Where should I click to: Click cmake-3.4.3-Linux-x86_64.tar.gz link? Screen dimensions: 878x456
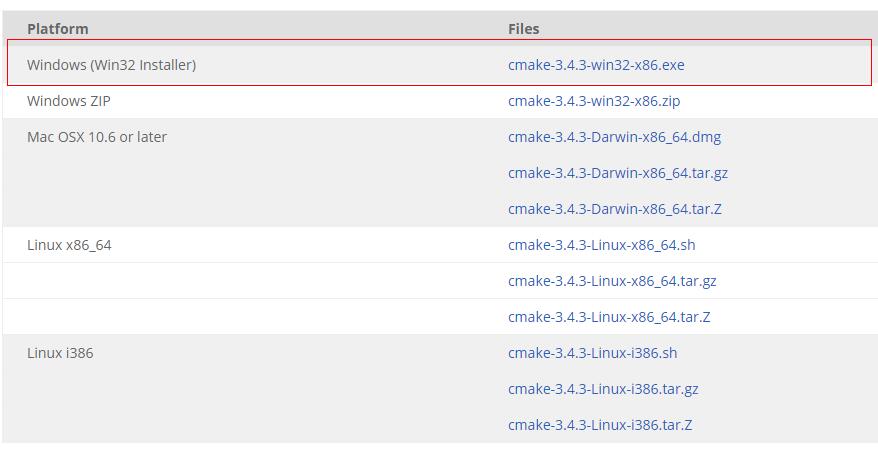coord(612,281)
